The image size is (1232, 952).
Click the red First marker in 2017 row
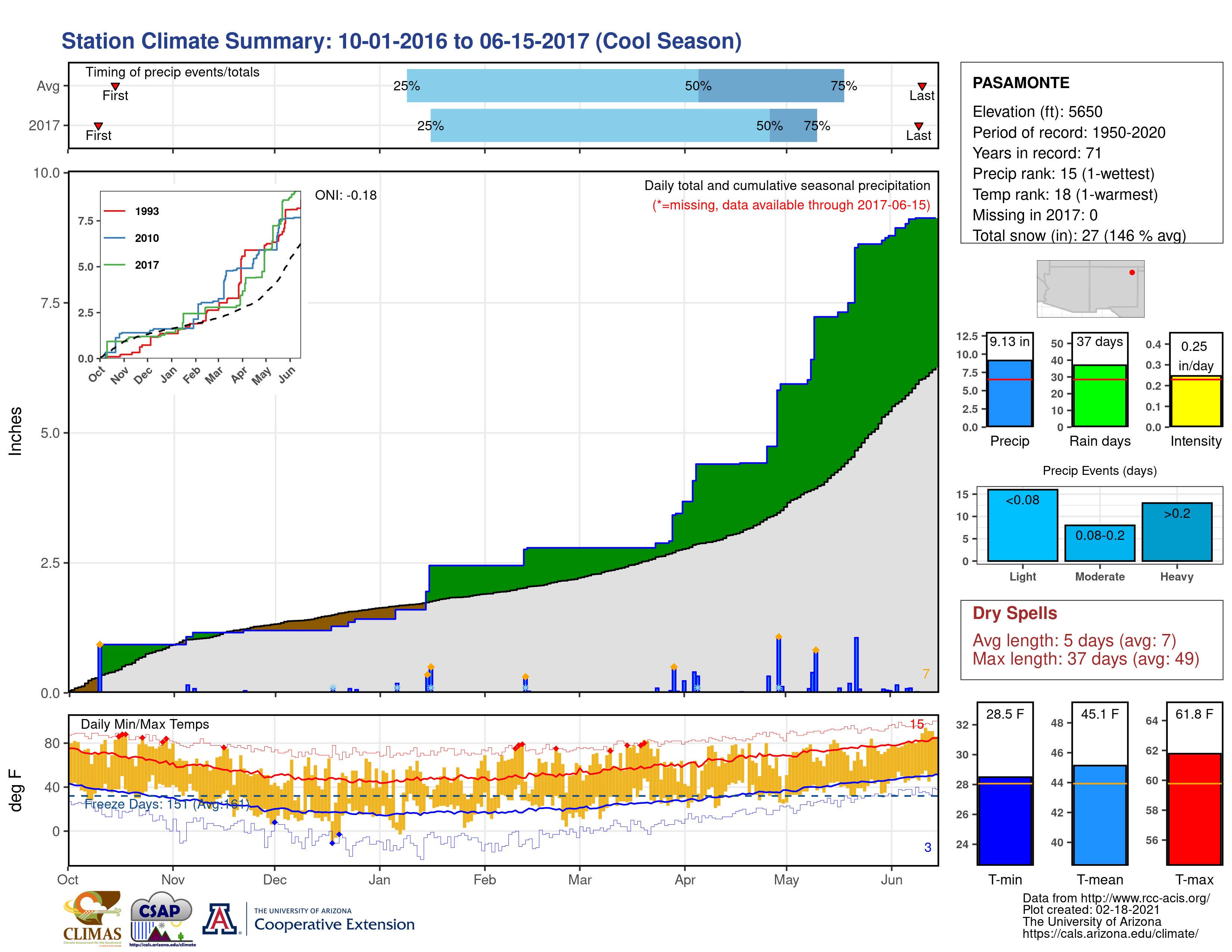pyautogui.click(x=98, y=126)
